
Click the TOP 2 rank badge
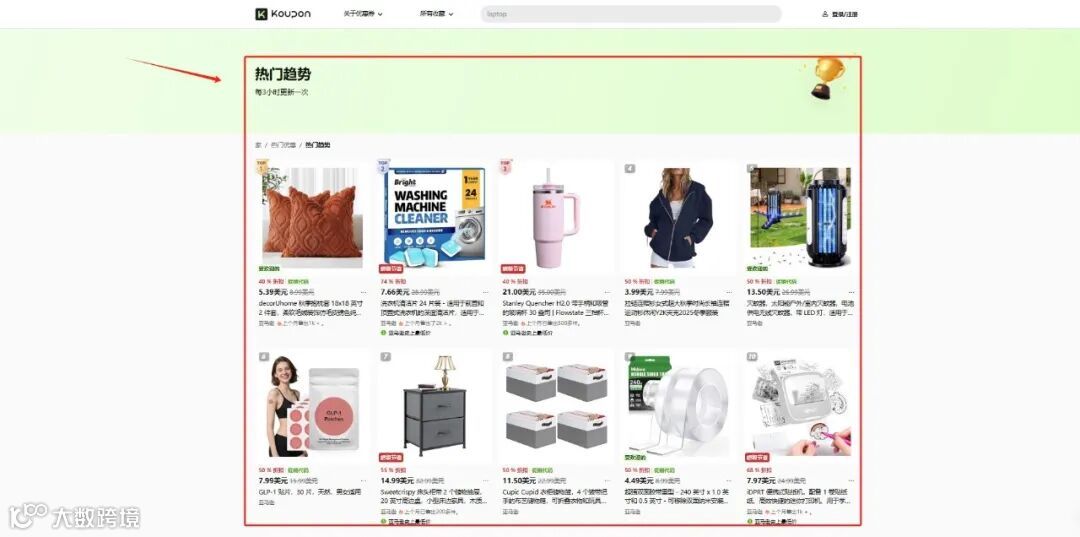pos(384,166)
